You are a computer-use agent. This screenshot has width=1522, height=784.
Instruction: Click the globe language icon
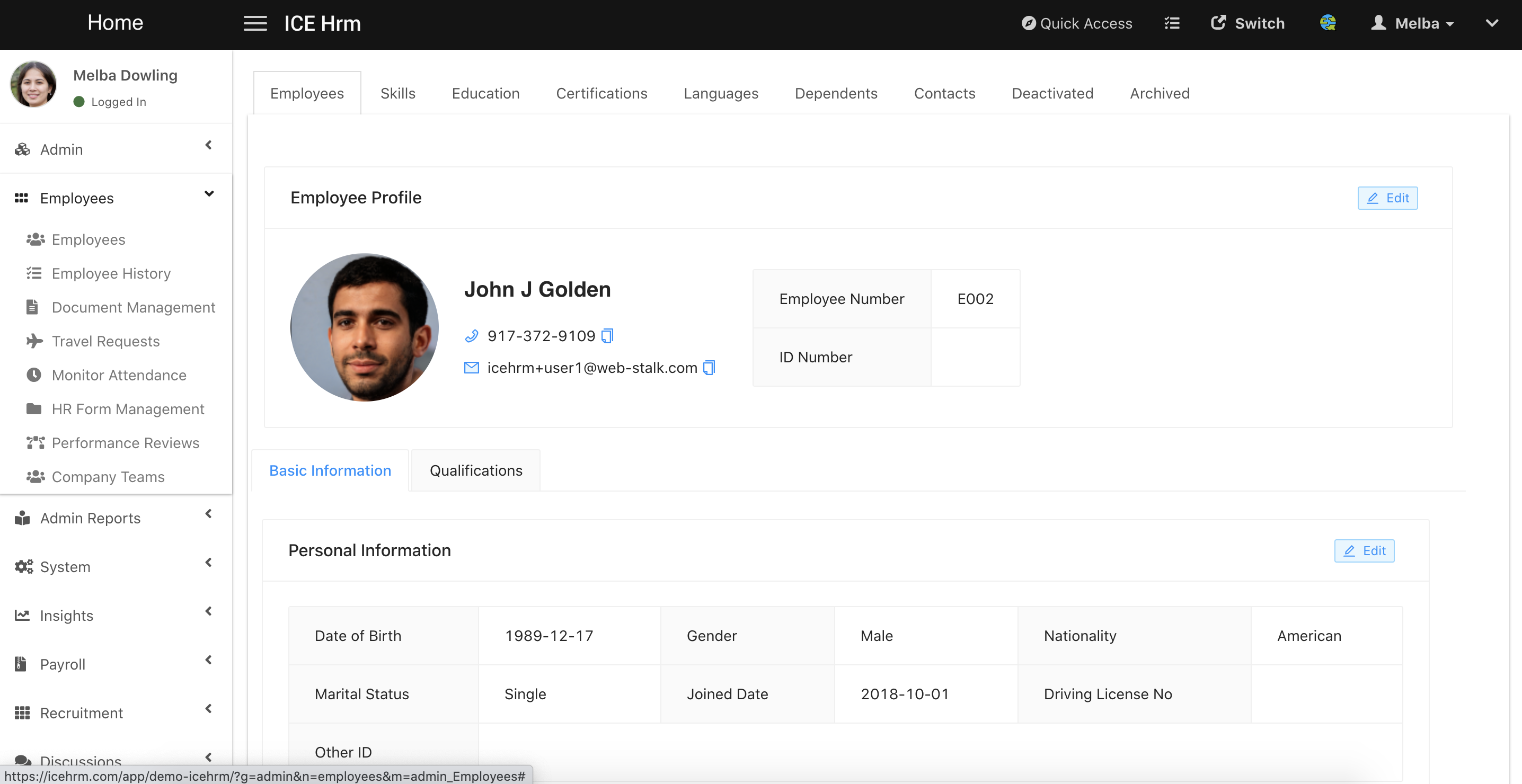(x=1328, y=23)
